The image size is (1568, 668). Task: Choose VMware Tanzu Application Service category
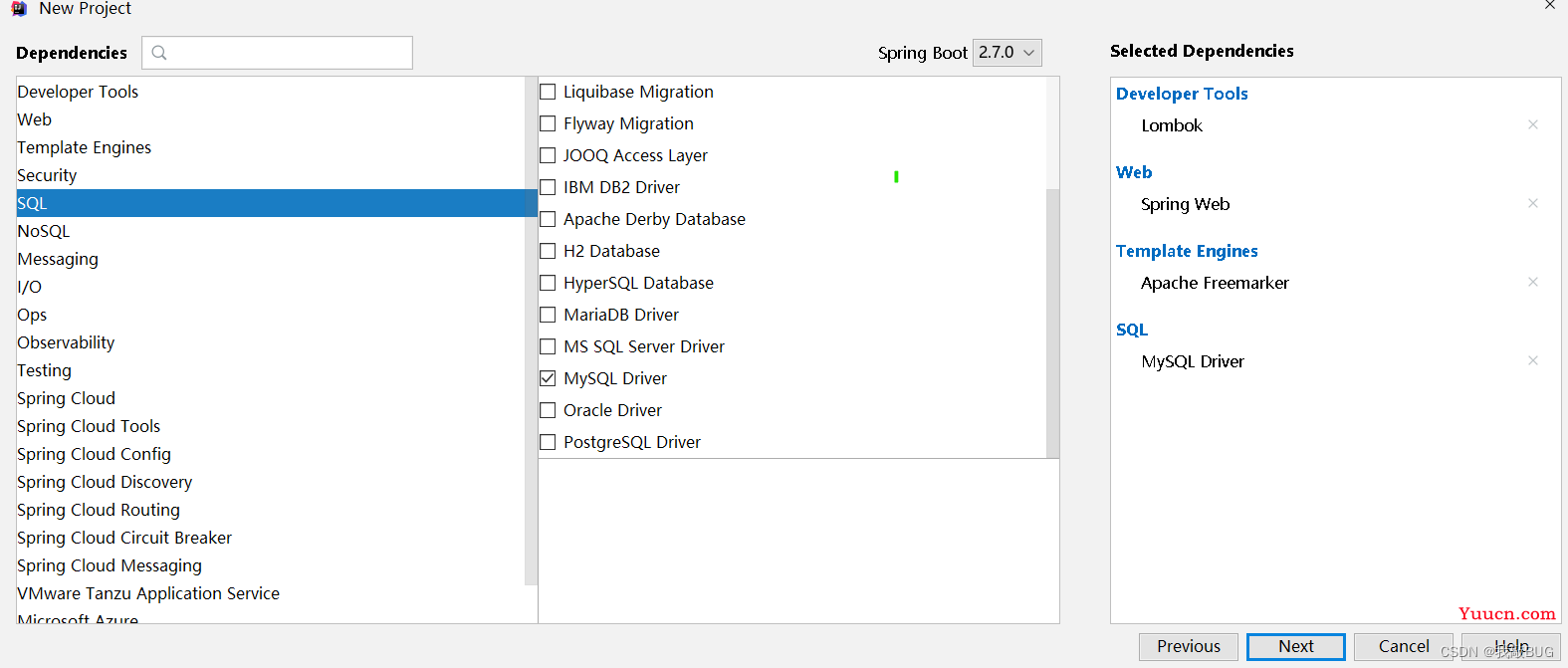click(271, 593)
